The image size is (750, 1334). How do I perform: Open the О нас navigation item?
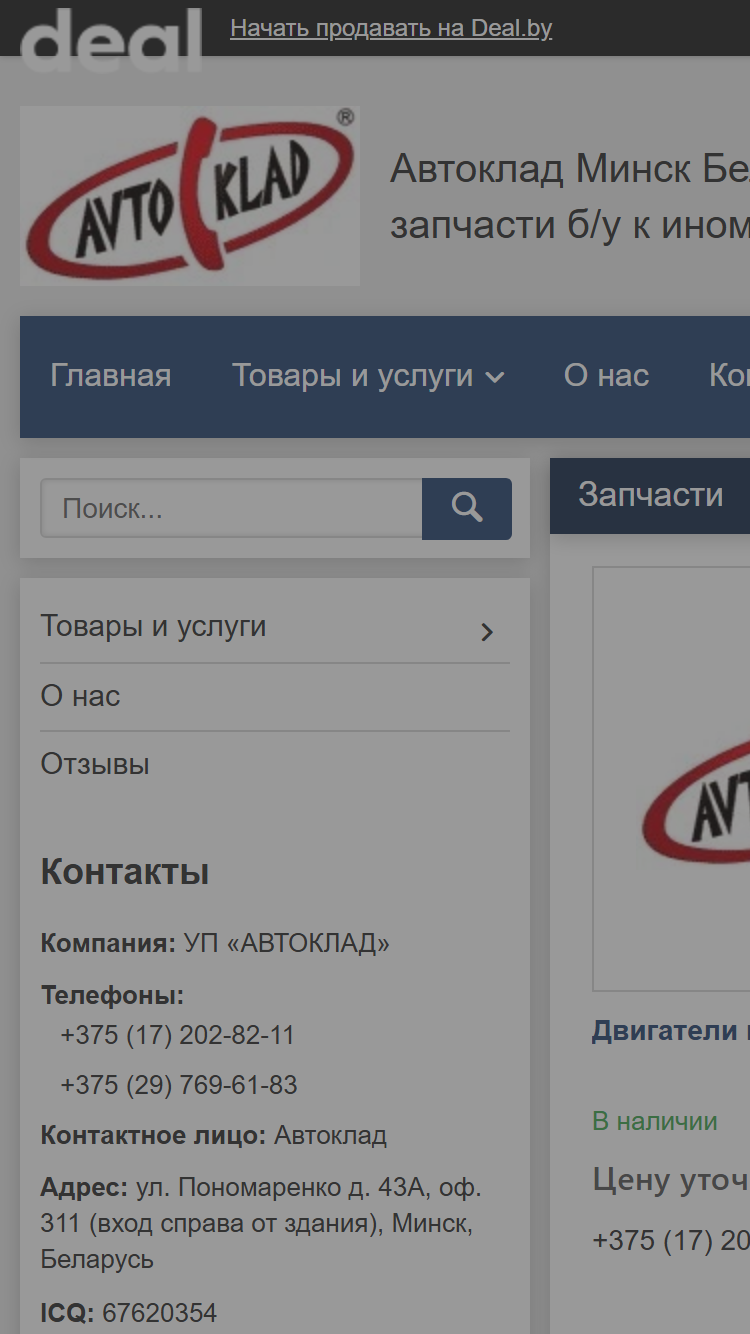(606, 376)
